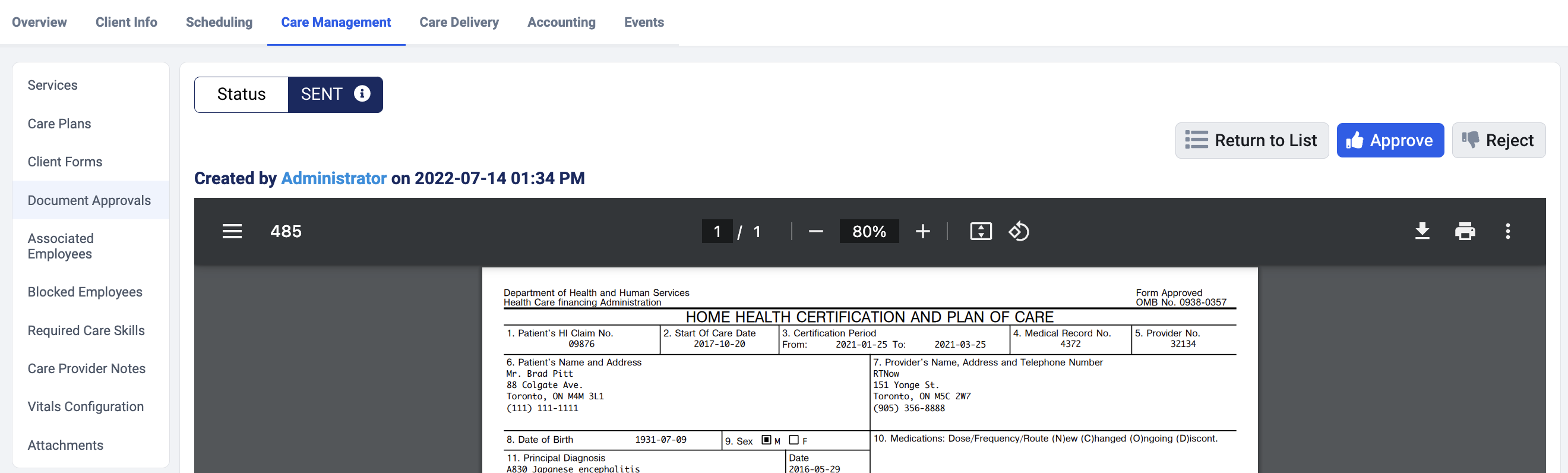Click the PDF title 485
This screenshot has width=1568, height=473.
pyautogui.click(x=286, y=231)
